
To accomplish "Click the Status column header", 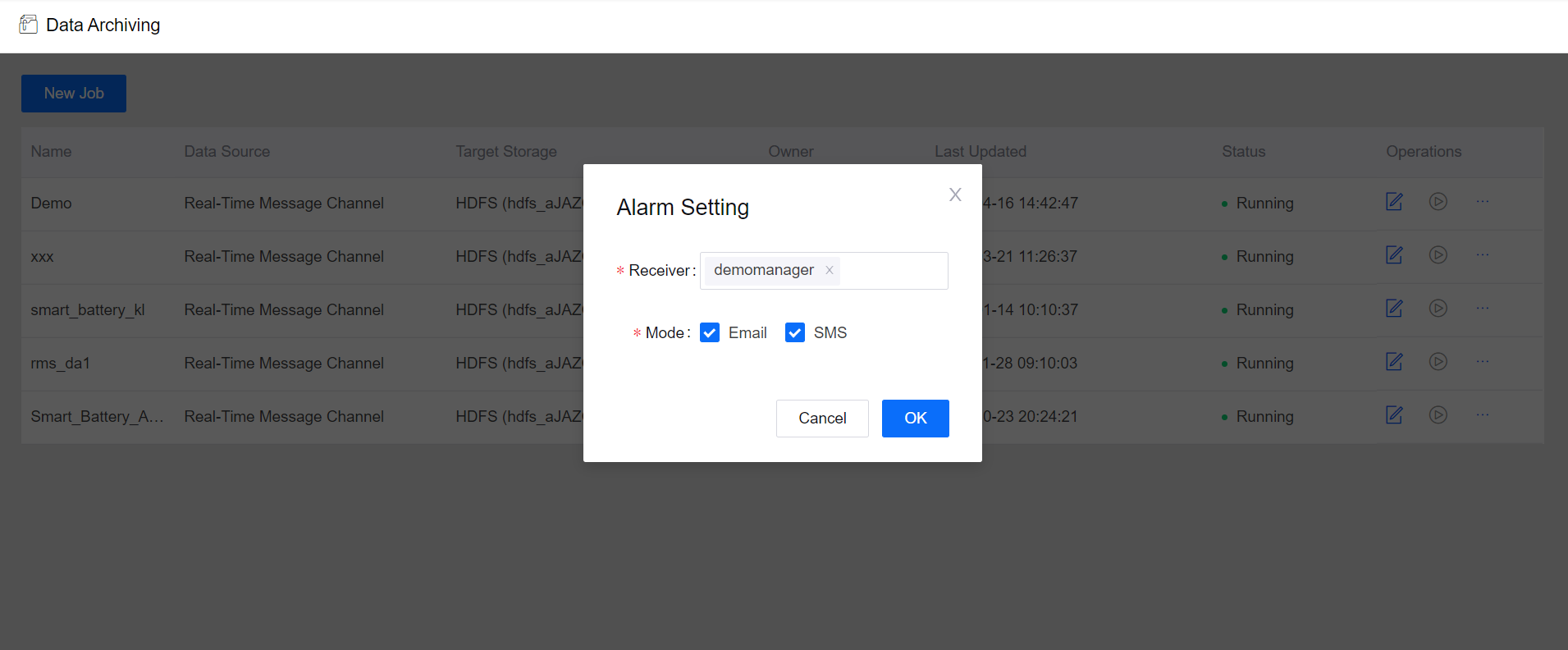I will 1244,152.
